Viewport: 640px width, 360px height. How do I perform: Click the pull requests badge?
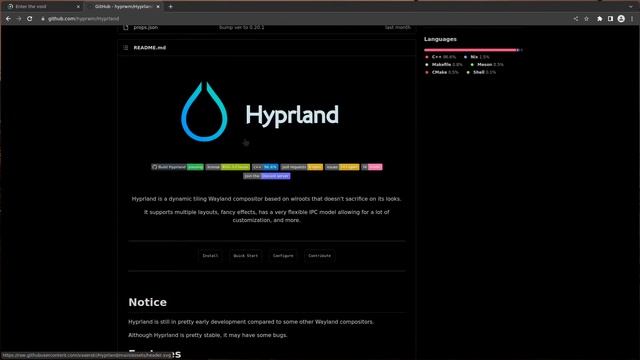(x=302, y=167)
